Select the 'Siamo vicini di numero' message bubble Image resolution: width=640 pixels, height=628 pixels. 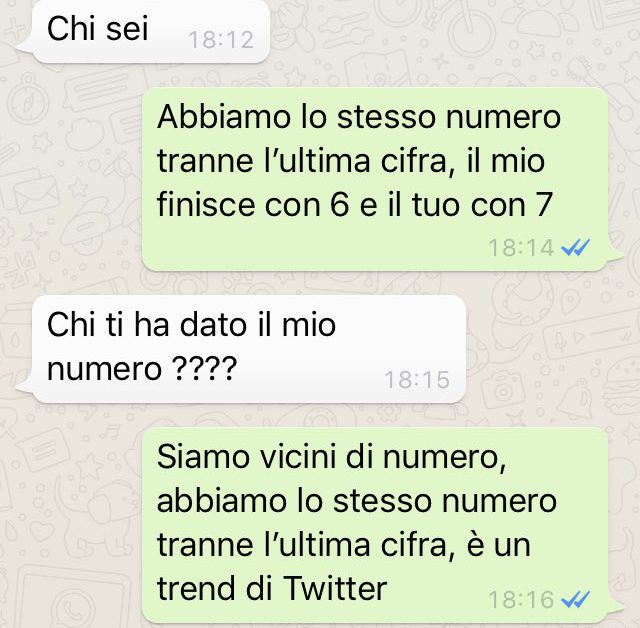click(x=382, y=525)
